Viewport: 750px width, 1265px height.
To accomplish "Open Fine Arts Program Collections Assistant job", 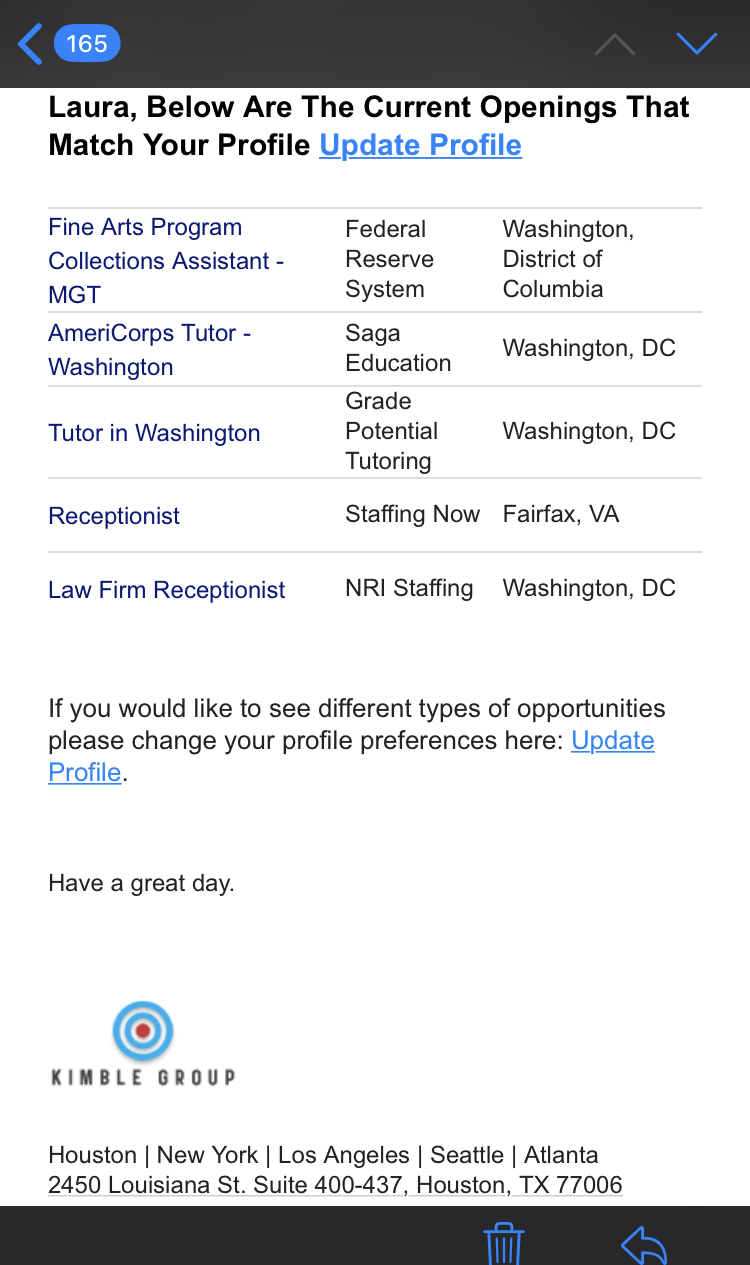I will [x=166, y=261].
